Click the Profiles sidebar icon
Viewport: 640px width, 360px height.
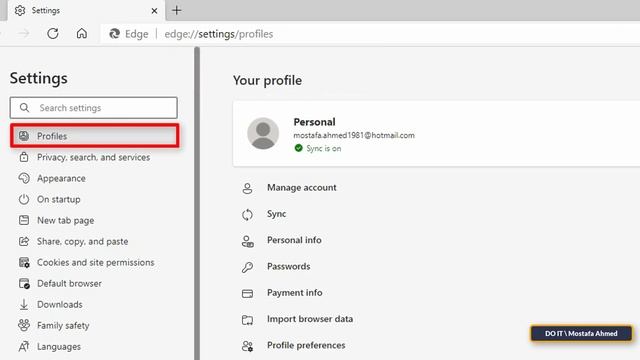coord(24,136)
